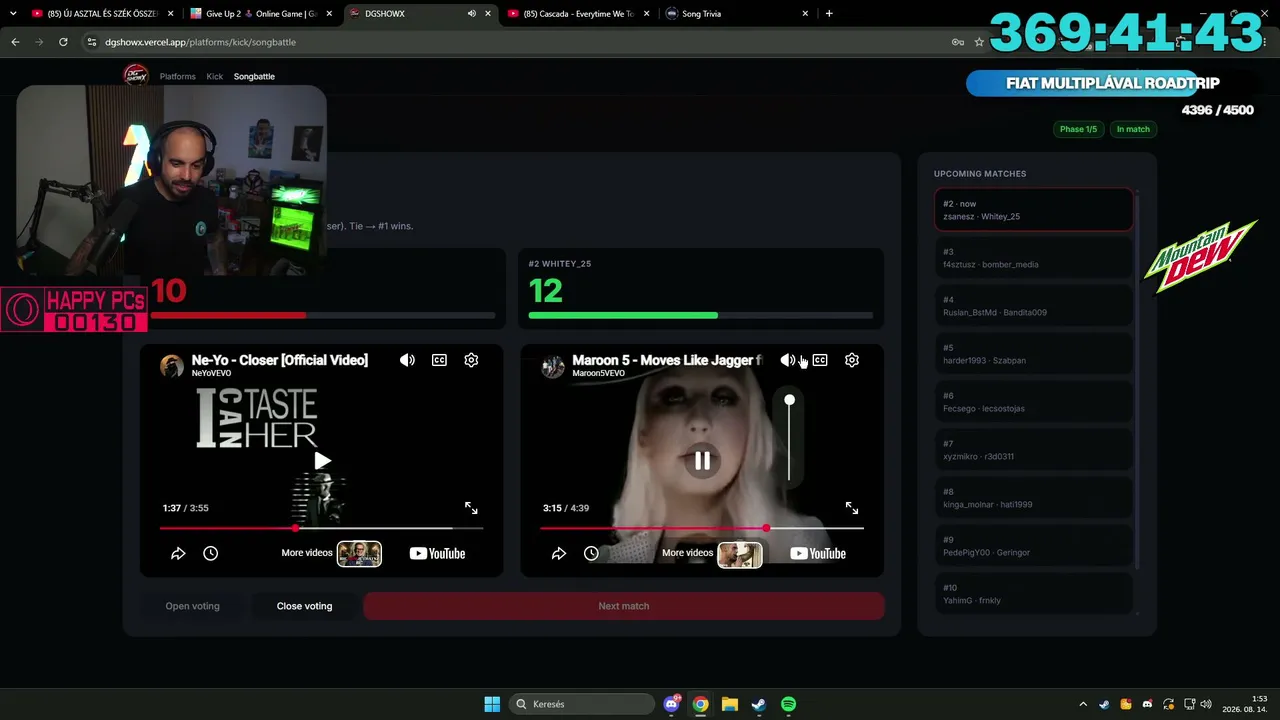Click the Next match button
The image size is (1280, 720).
point(624,606)
